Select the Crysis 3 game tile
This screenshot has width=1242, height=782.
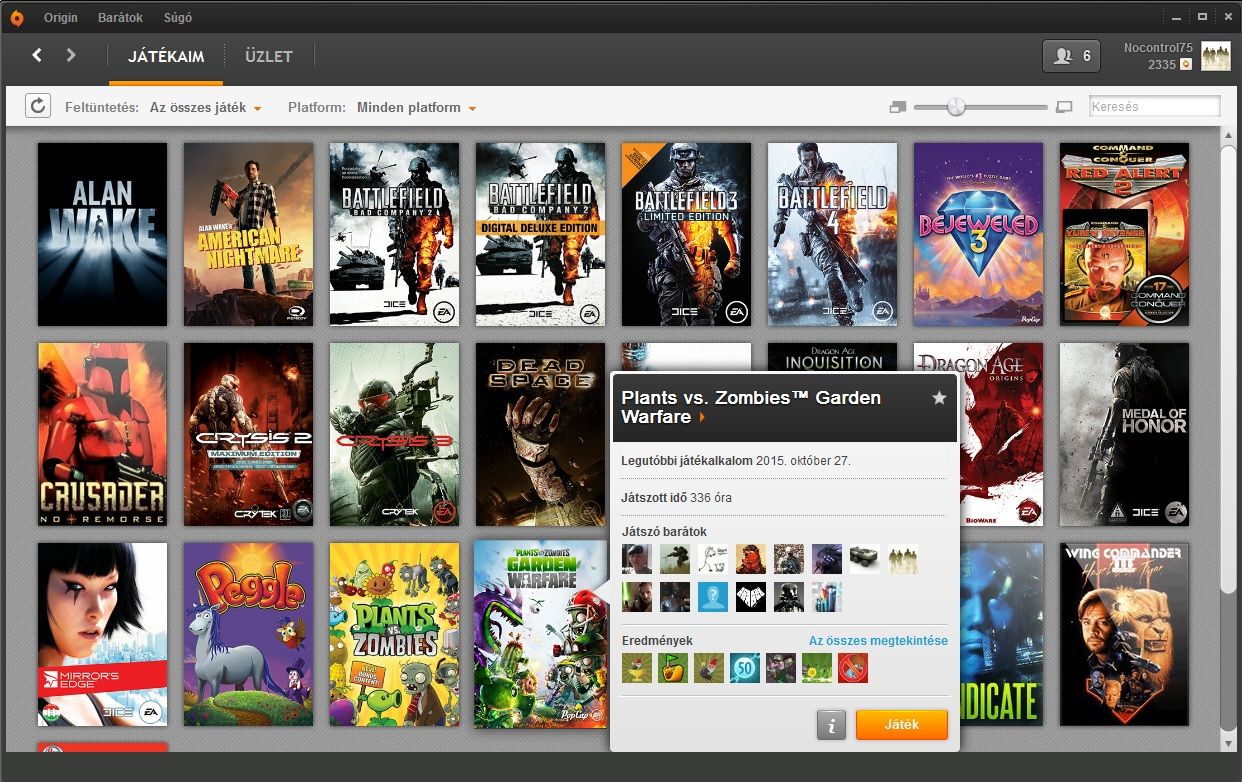click(x=395, y=434)
